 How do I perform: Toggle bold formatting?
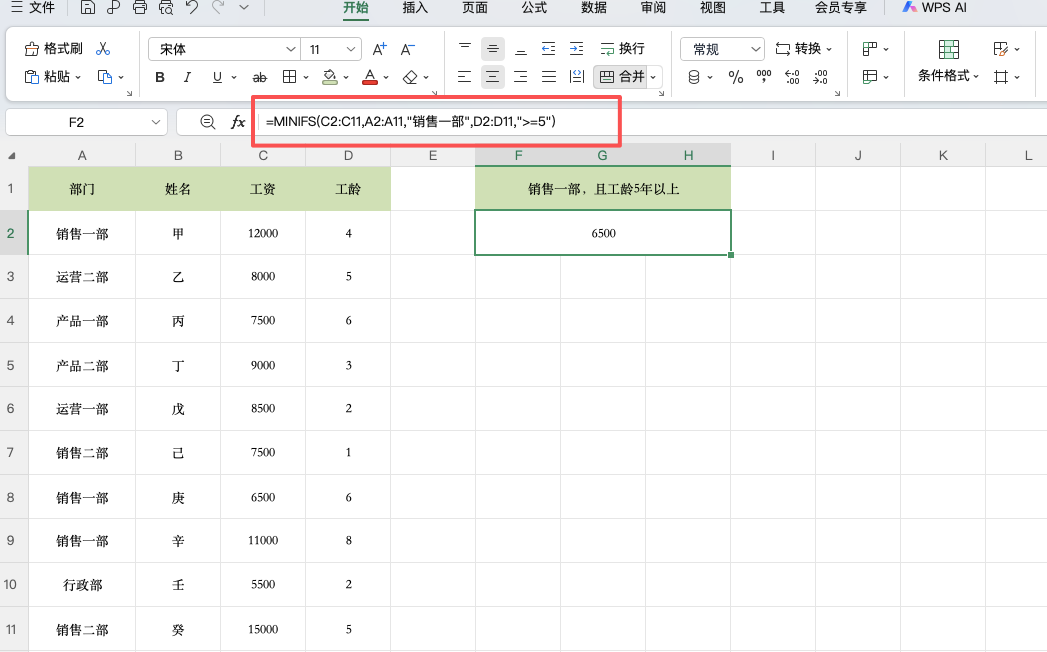[160, 77]
